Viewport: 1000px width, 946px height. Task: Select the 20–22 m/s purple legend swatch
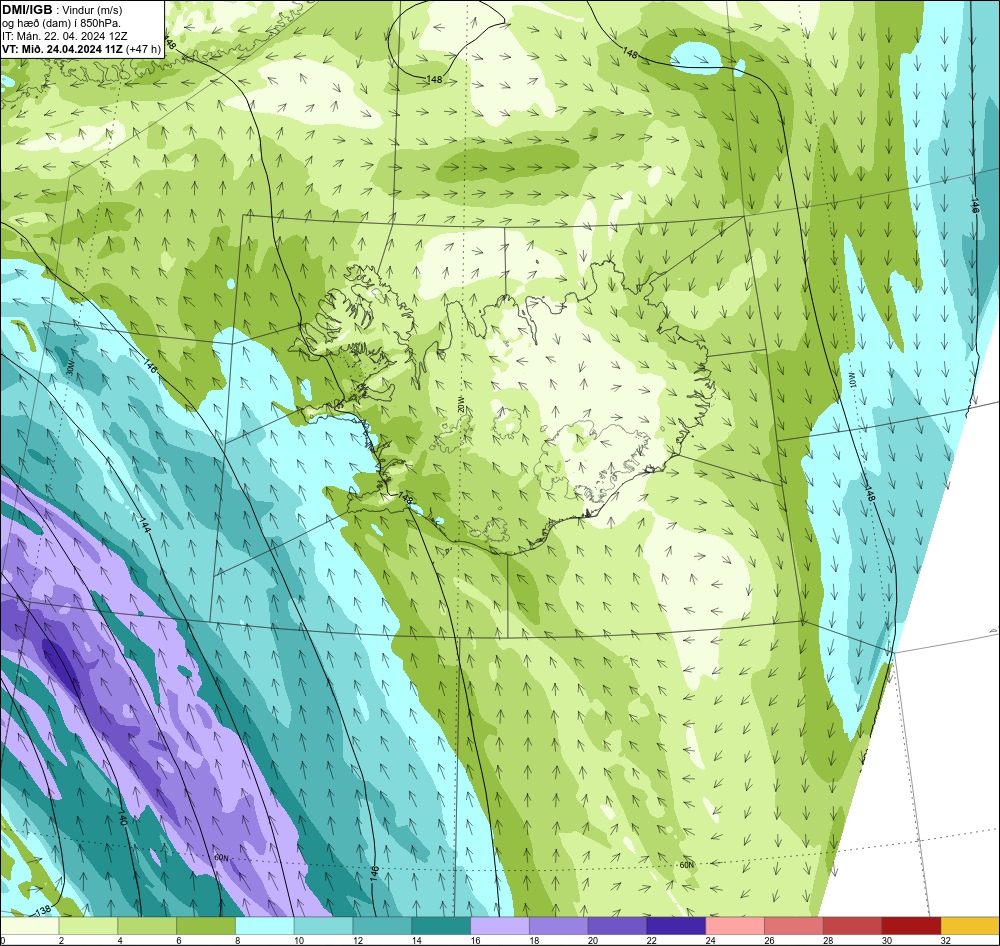pyautogui.click(x=617, y=926)
